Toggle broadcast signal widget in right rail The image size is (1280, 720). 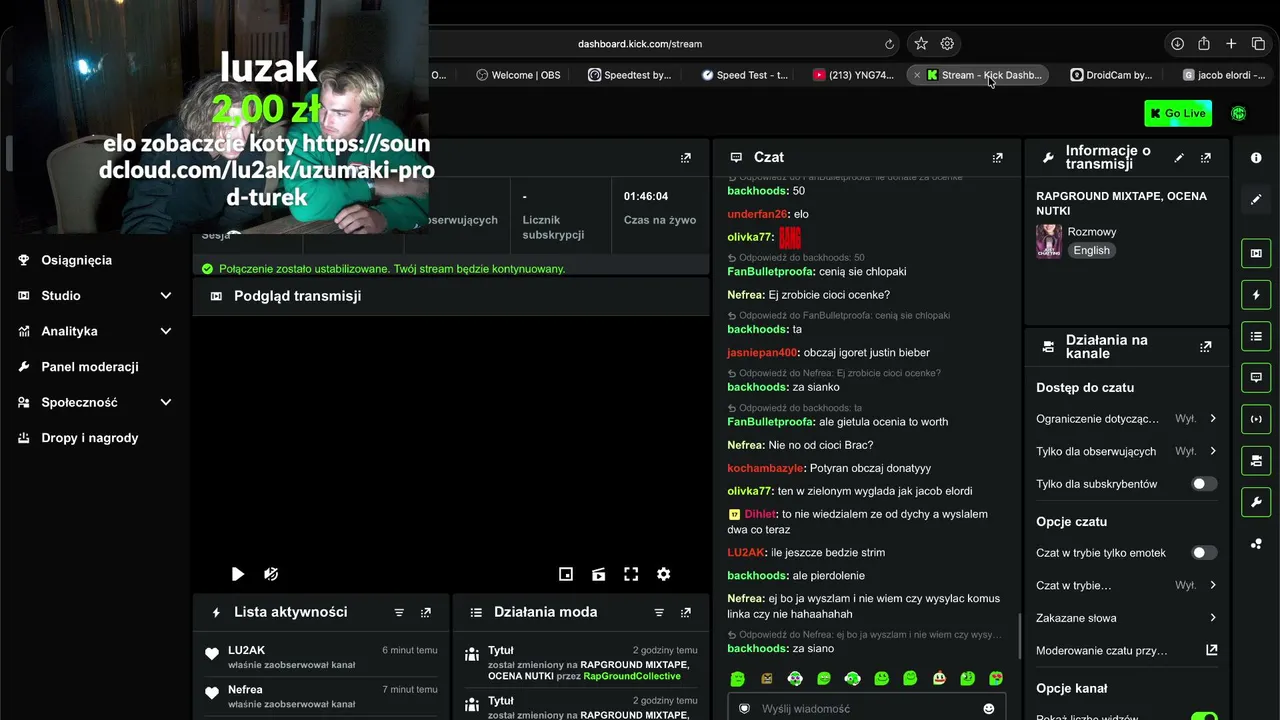point(1256,419)
